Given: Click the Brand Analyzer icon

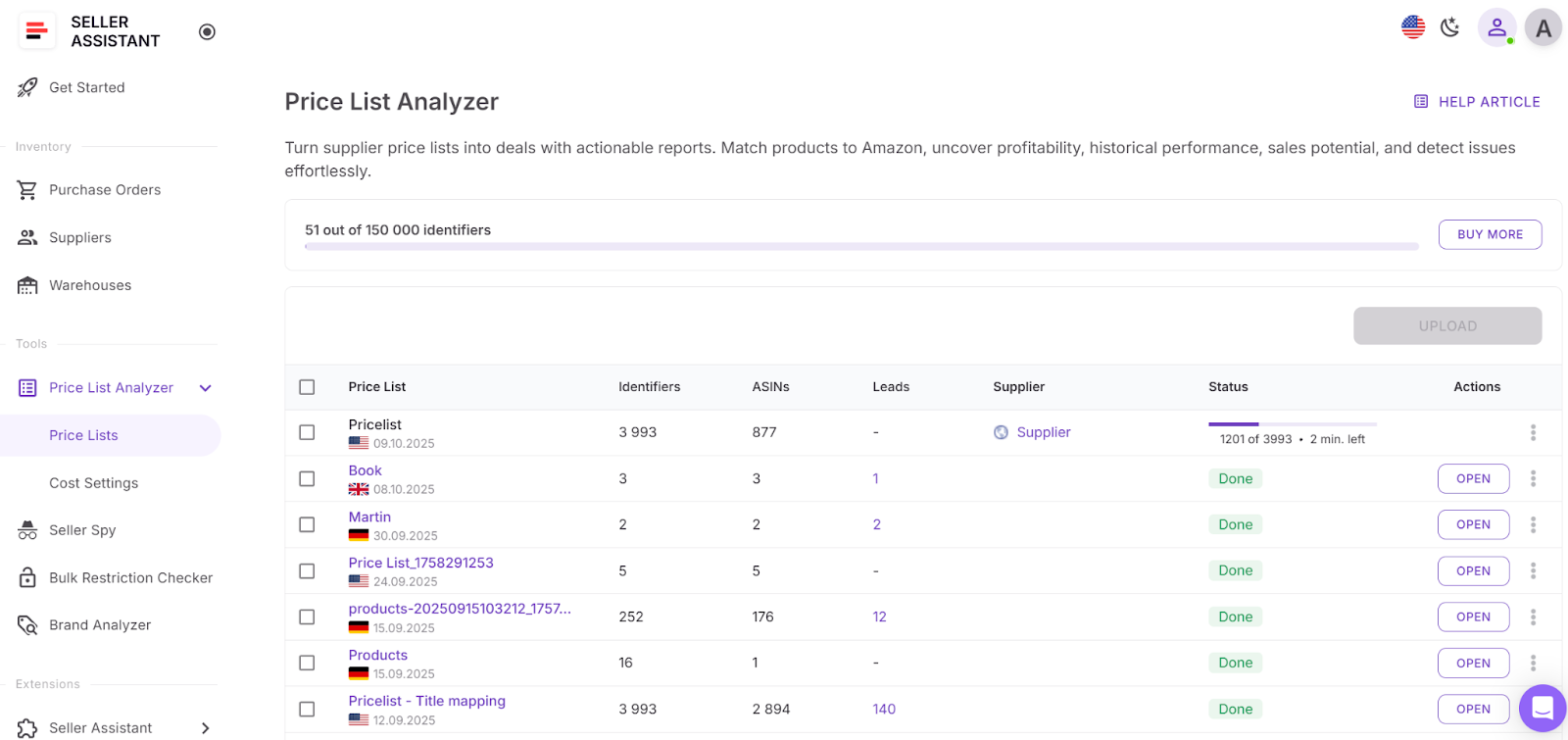Looking at the screenshot, I should (x=27, y=625).
